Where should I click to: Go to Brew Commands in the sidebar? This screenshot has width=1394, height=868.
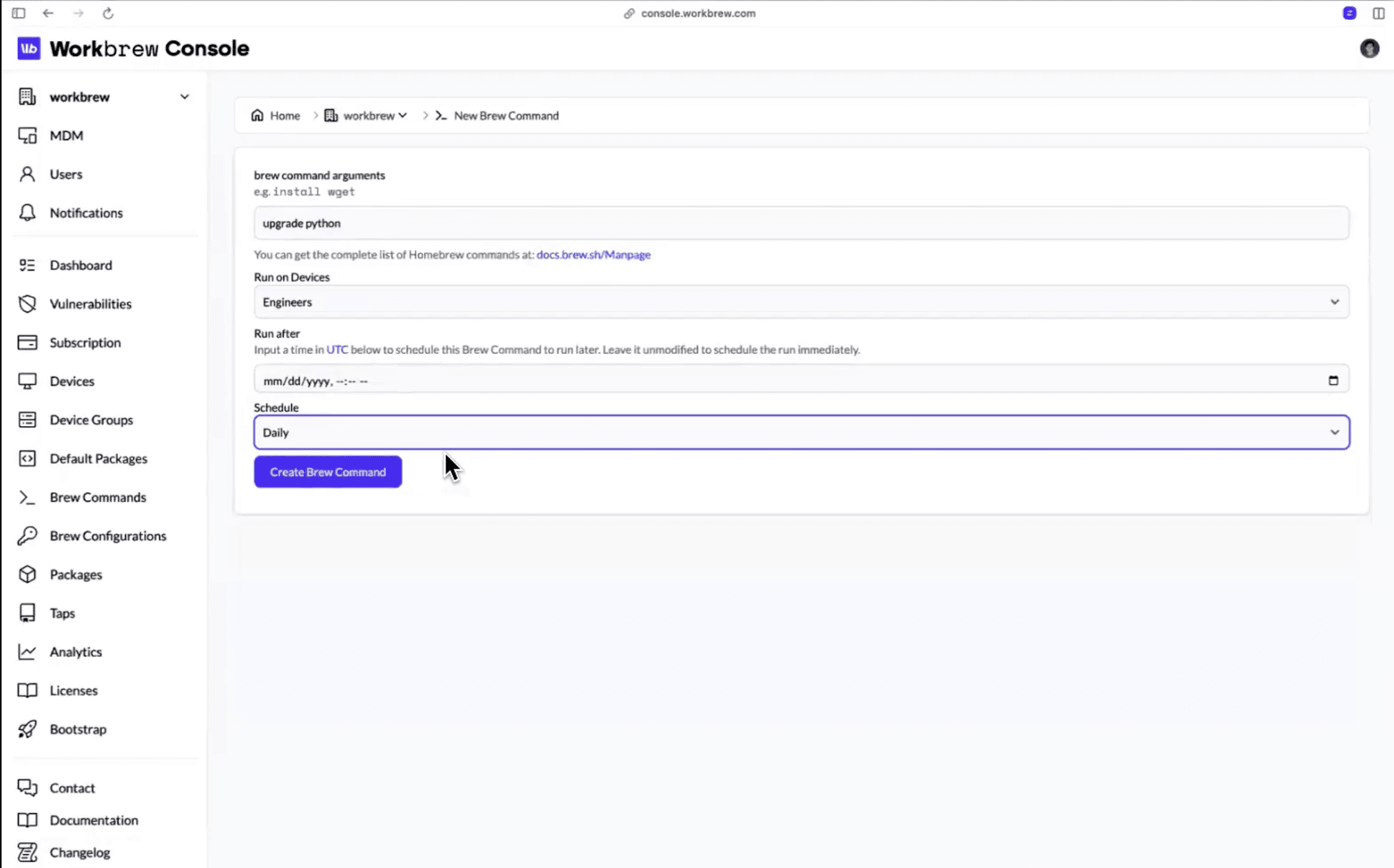coord(97,498)
